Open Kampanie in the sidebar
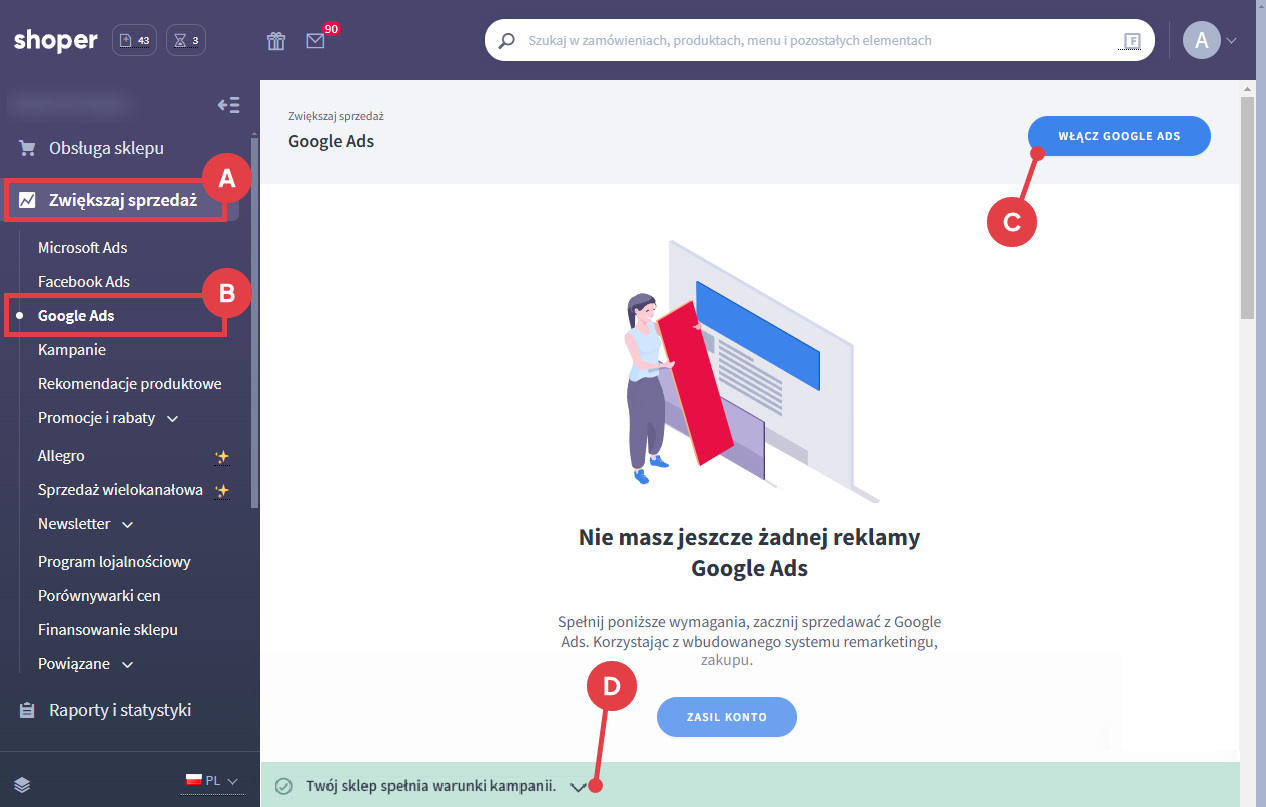Image resolution: width=1266 pixels, height=807 pixels. pyautogui.click(x=72, y=349)
